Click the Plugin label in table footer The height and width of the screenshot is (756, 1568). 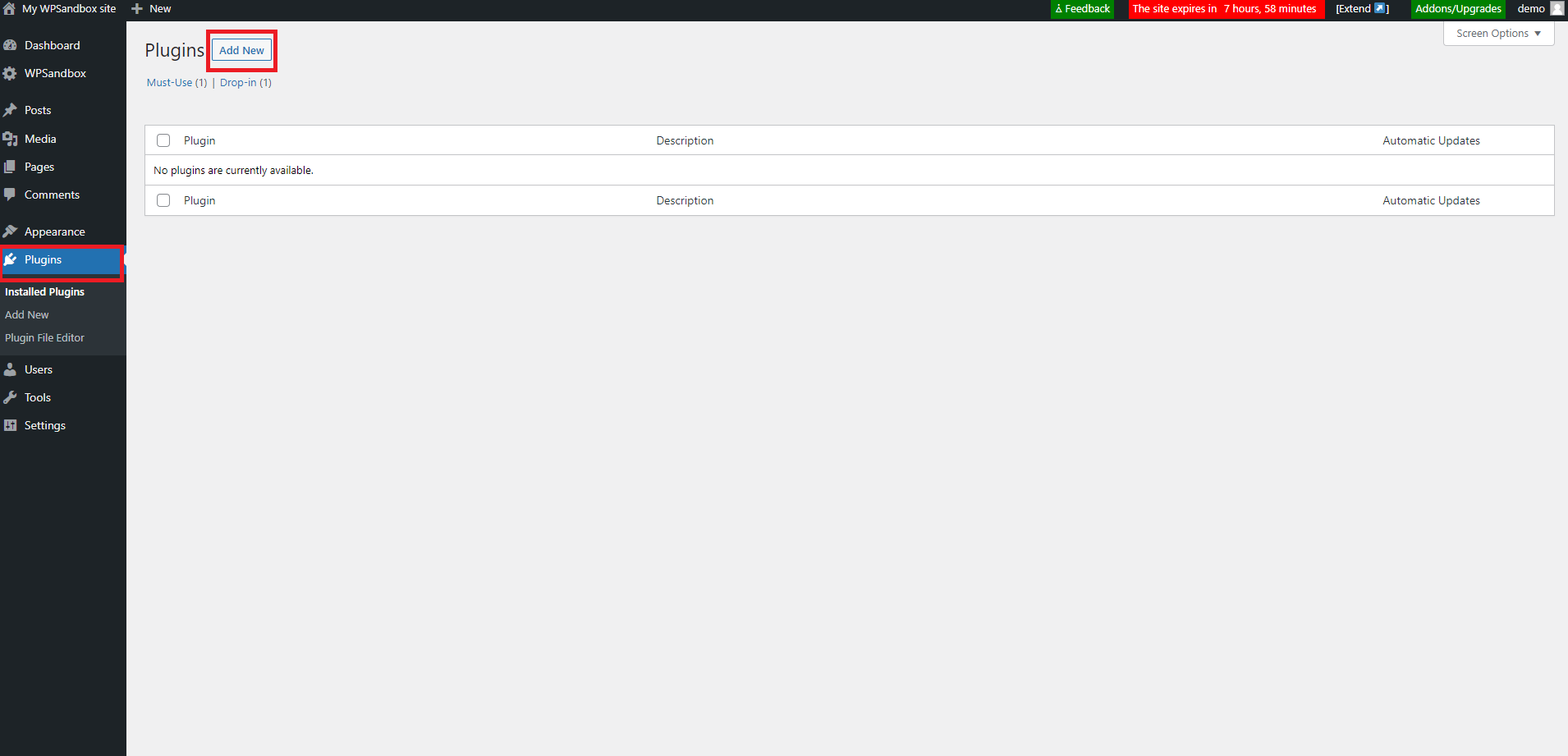click(x=199, y=200)
